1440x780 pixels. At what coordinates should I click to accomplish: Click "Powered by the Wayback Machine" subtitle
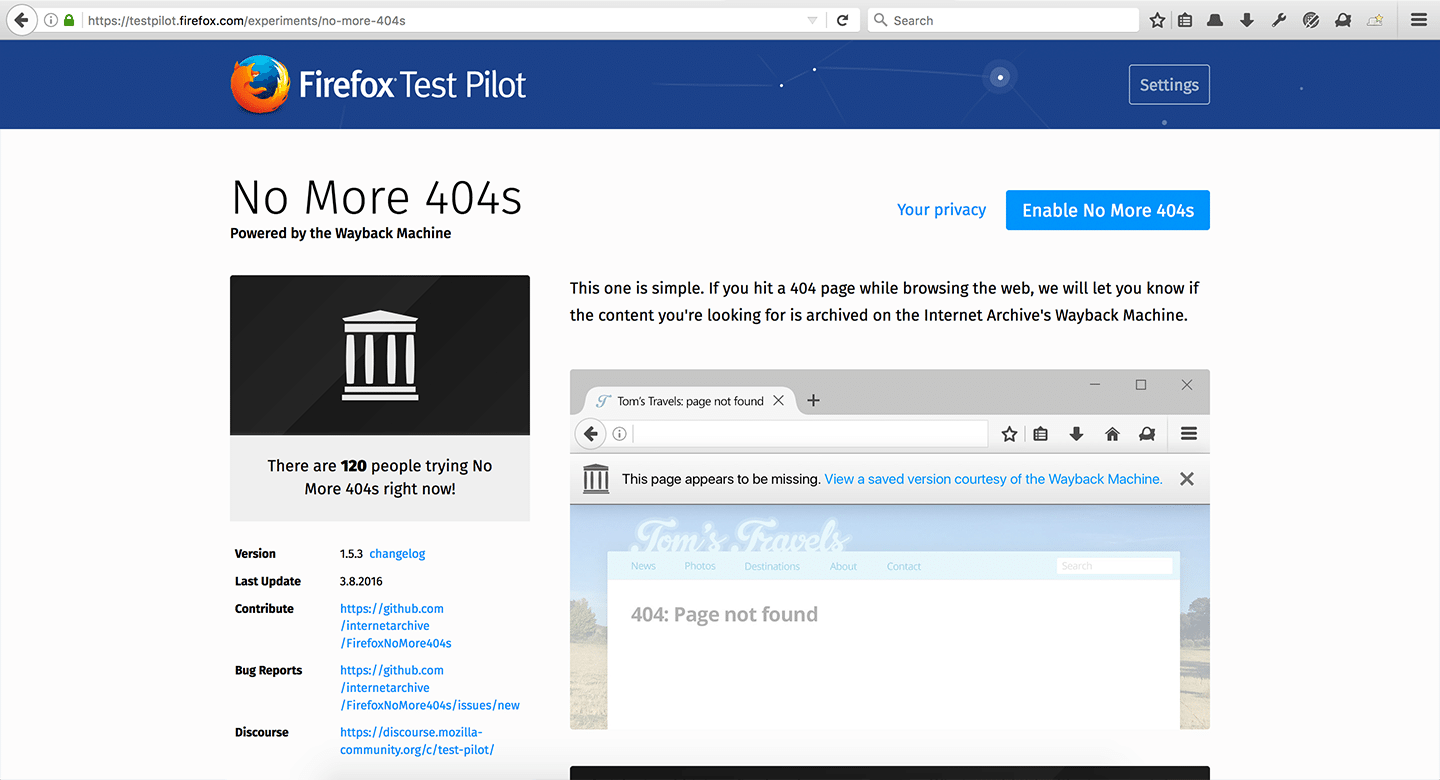pyautogui.click(x=341, y=233)
